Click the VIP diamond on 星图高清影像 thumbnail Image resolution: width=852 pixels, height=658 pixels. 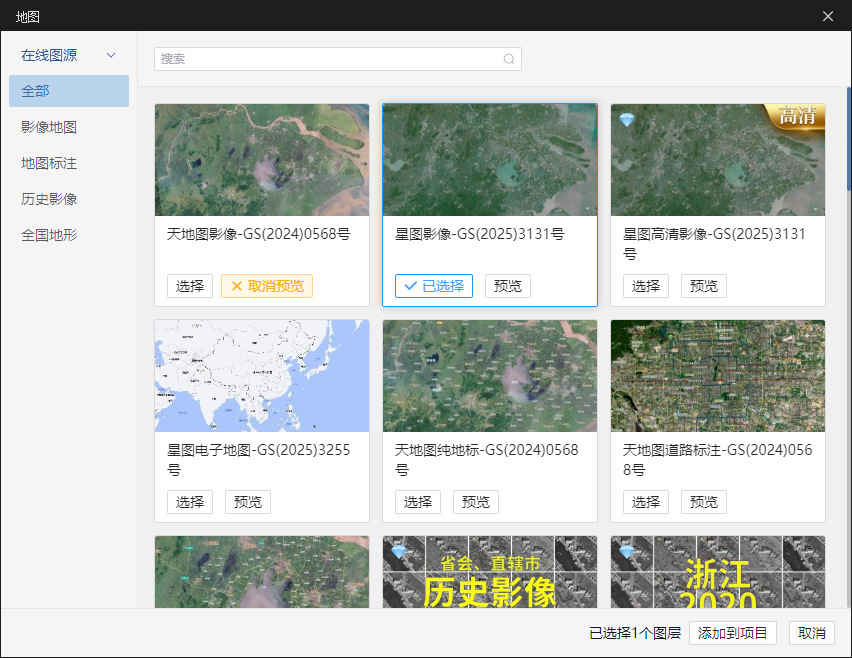625,117
